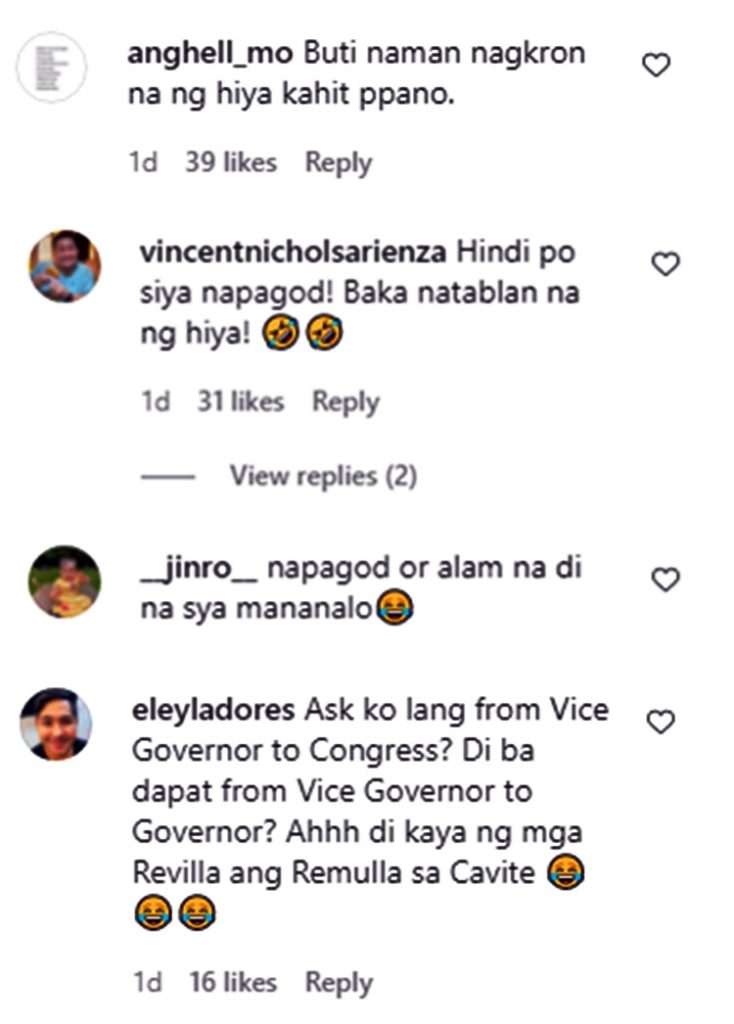
Task: Tap the heart on __jinro__'s comment
Action: pyautogui.click(x=665, y=579)
